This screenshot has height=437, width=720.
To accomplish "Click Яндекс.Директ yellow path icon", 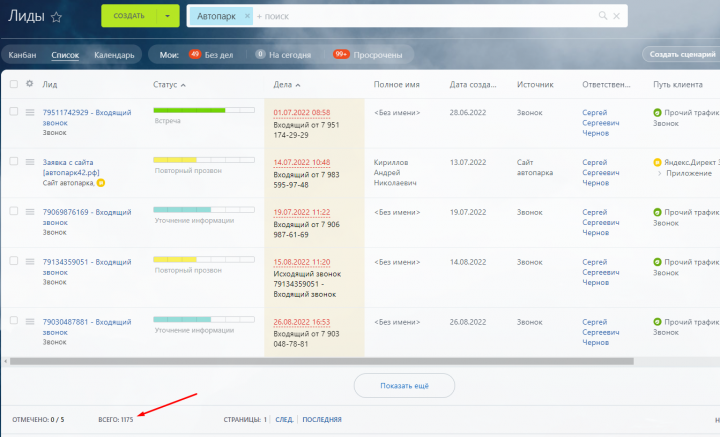I will [657, 162].
